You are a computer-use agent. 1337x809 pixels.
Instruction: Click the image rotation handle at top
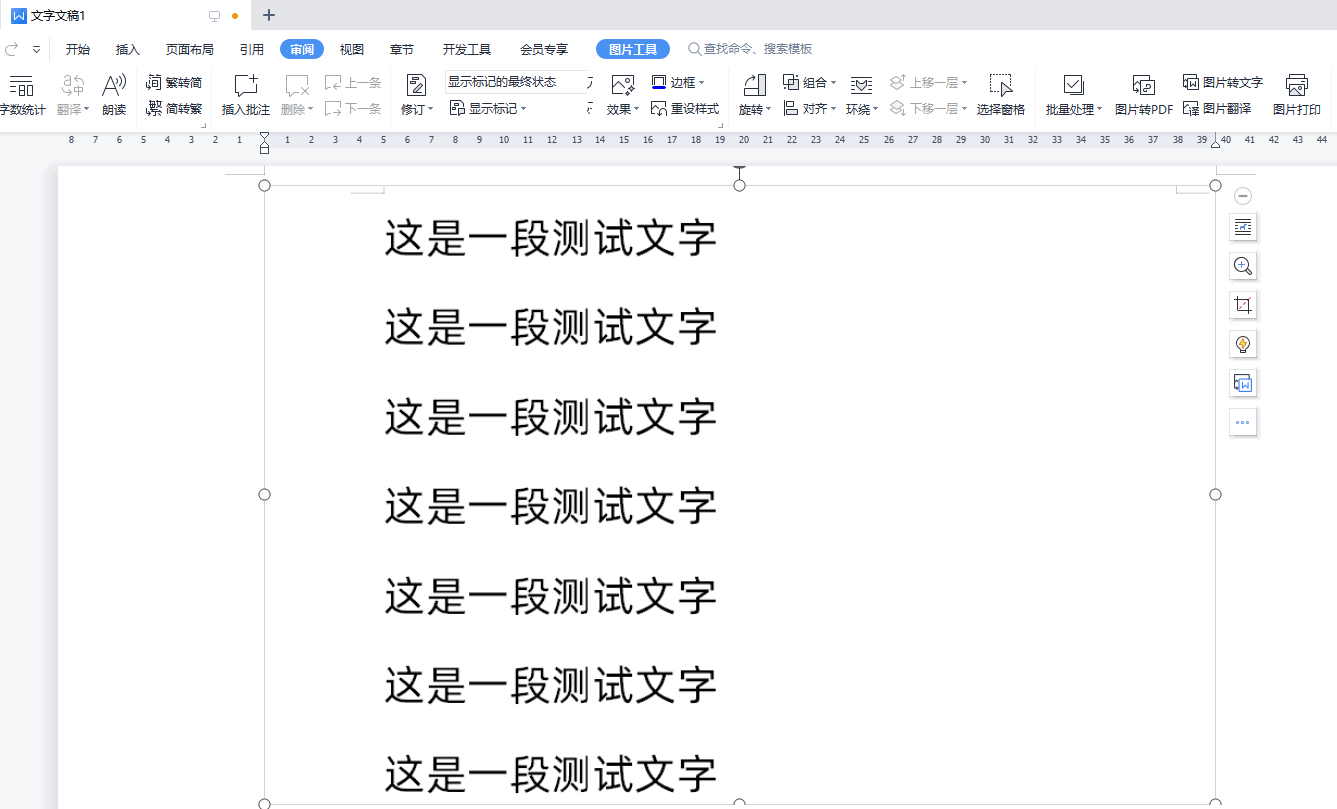coord(740,168)
